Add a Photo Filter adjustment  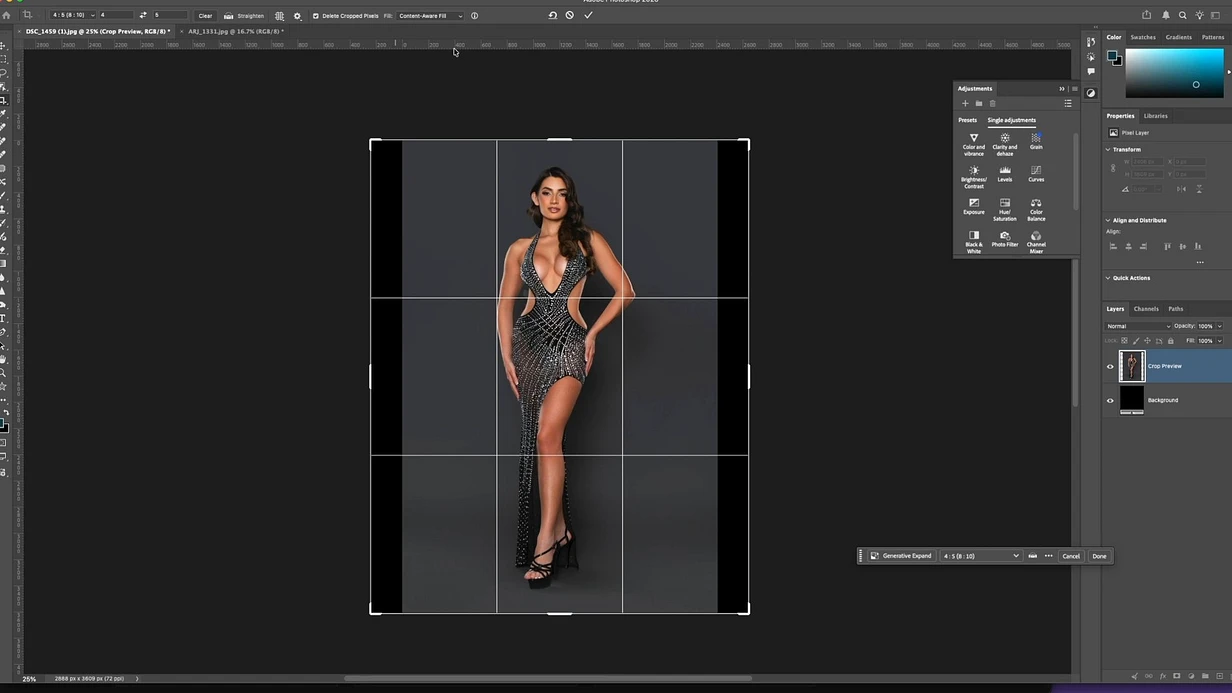coord(1005,239)
